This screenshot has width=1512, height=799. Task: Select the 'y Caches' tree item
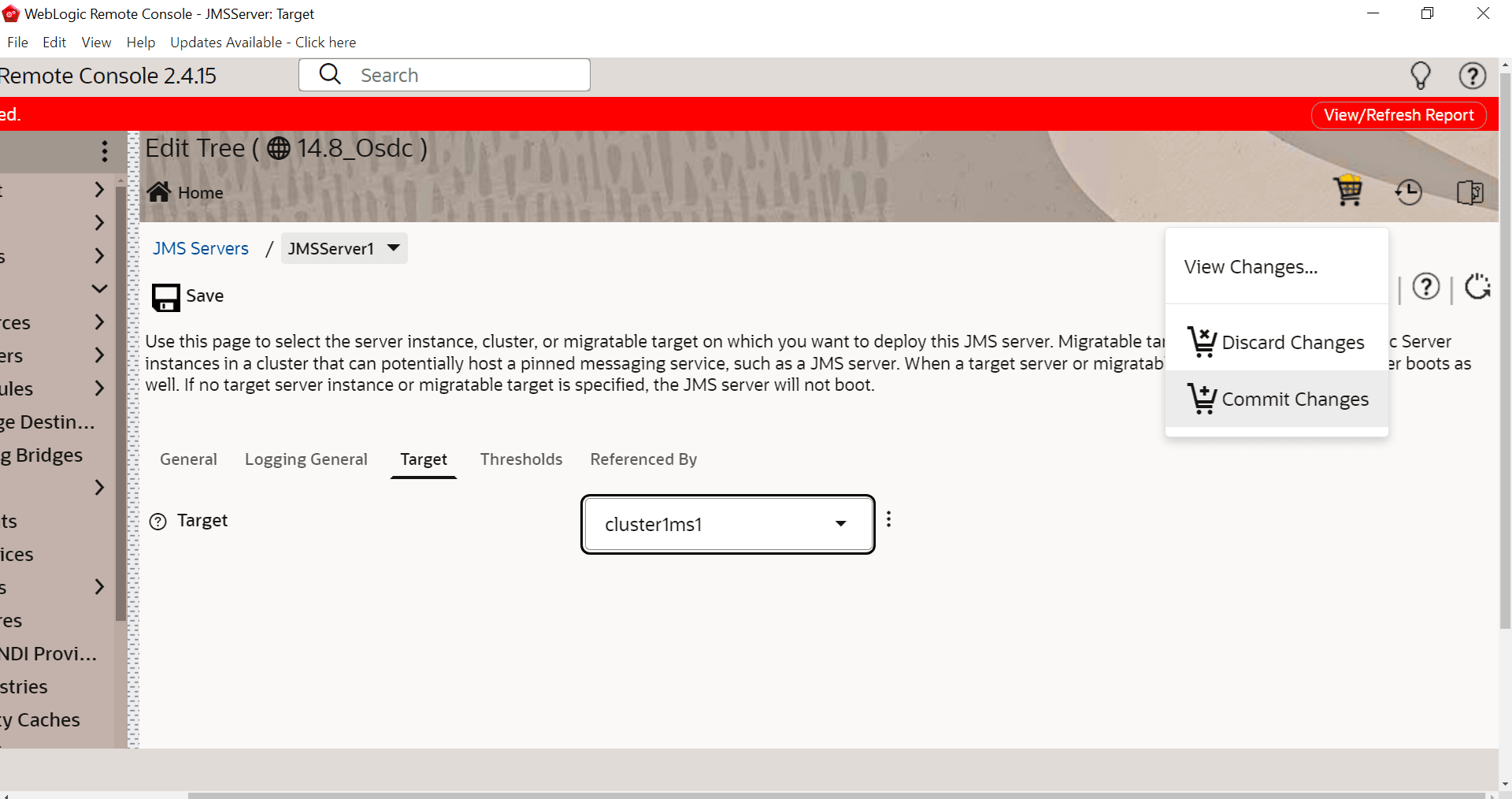pos(39,720)
